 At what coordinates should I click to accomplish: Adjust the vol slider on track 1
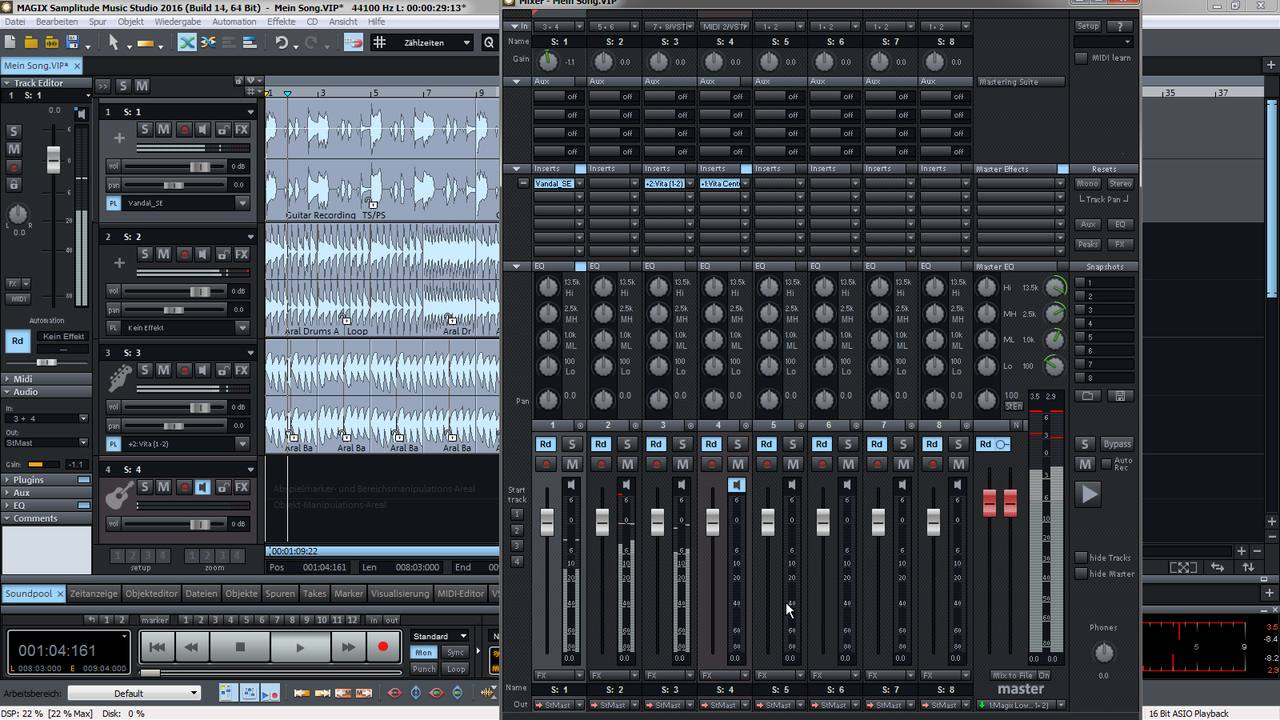200,166
